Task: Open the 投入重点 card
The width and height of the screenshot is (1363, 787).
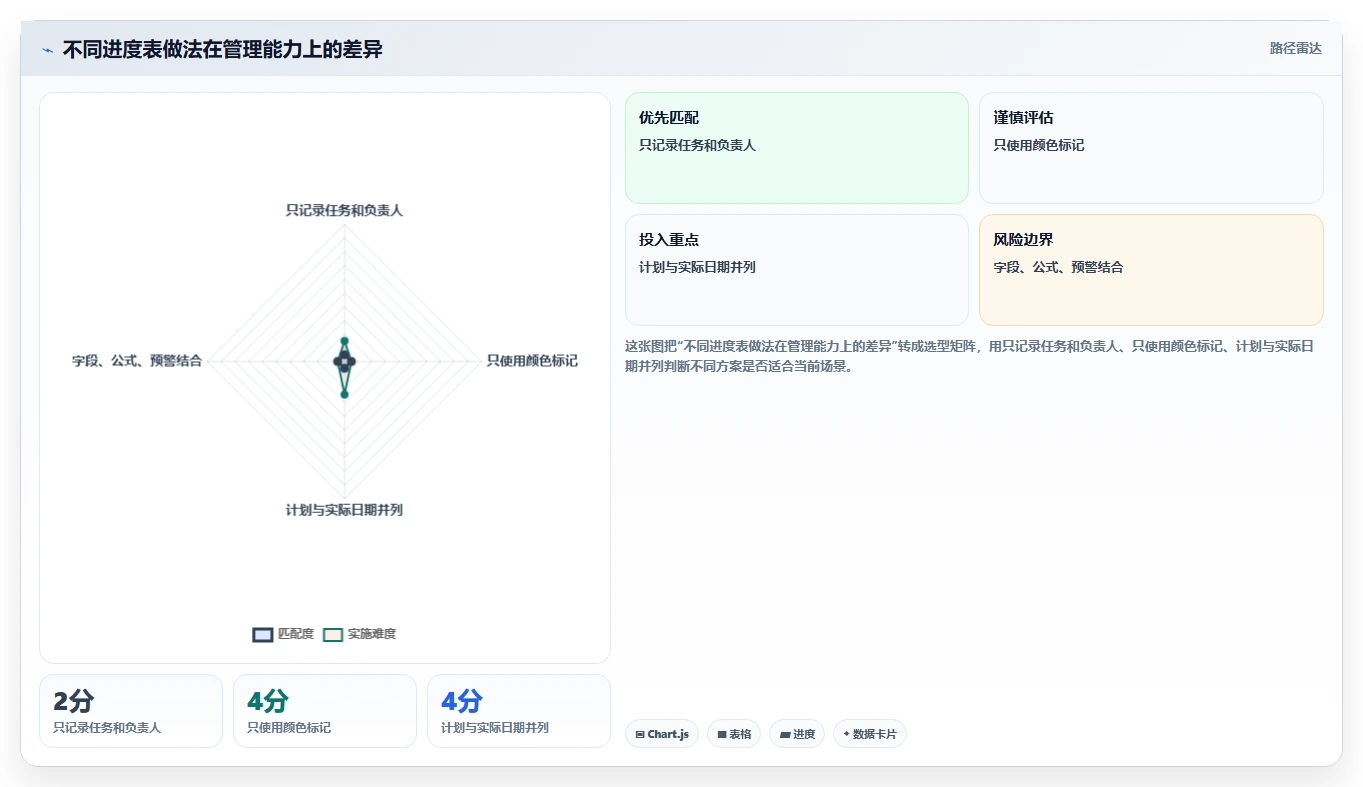Action: pos(797,270)
